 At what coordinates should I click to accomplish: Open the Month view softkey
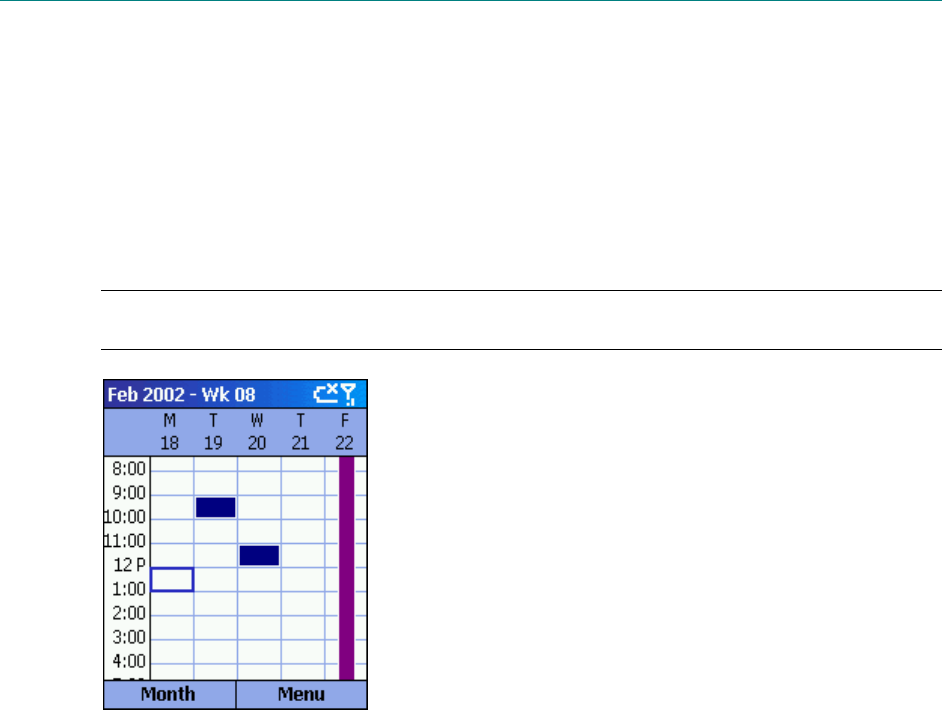click(169, 694)
